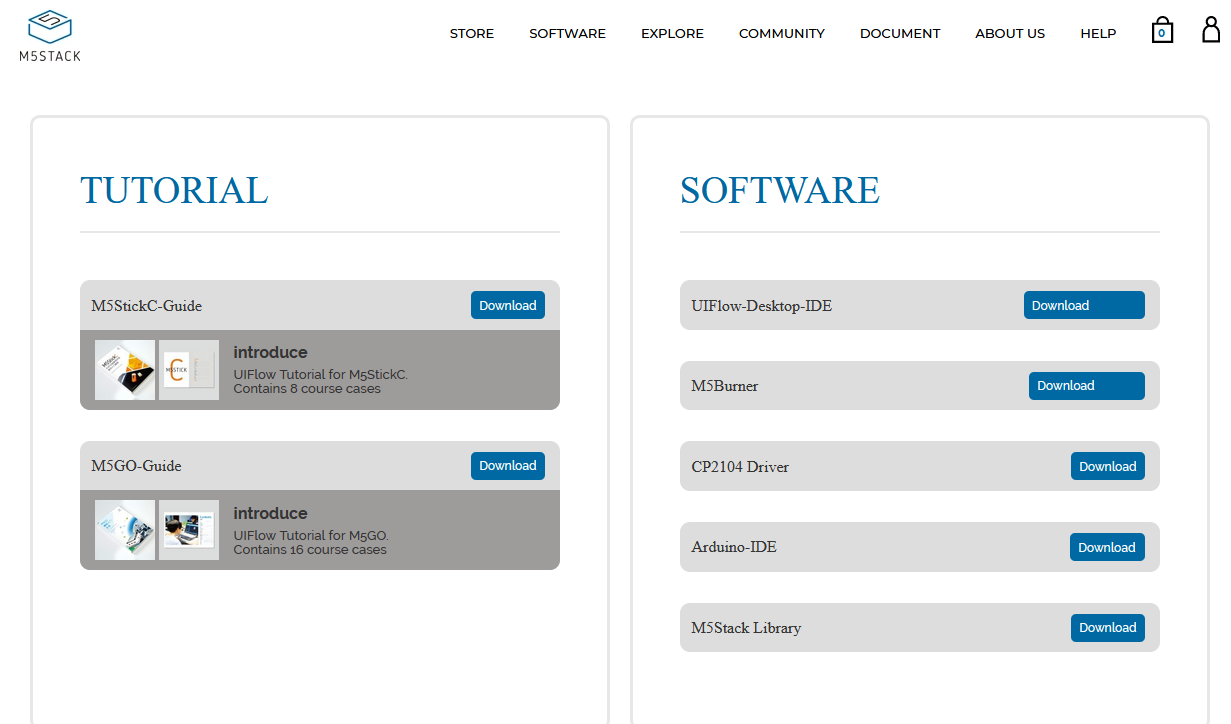The height and width of the screenshot is (724, 1231).
Task: Open the shopping cart icon
Action: [x=1162, y=30]
